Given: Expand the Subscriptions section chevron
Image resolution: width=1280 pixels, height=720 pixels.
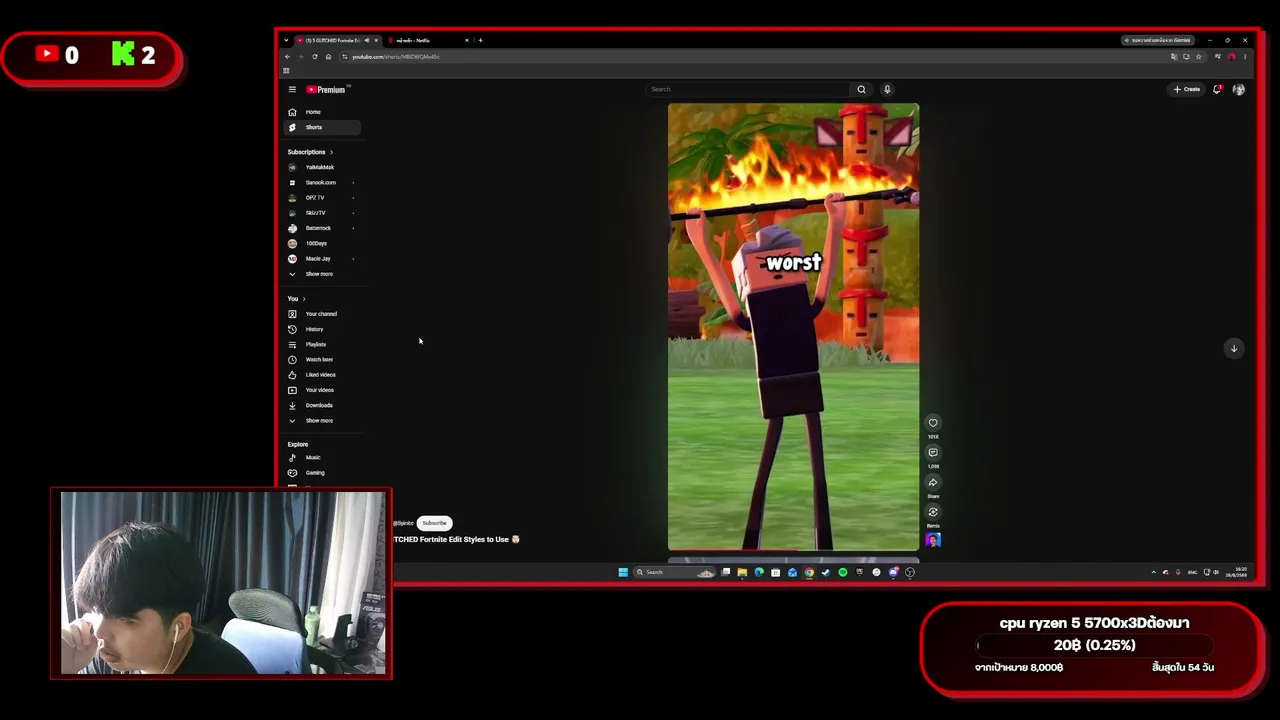Looking at the screenshot, I should (x=331, y=152).
